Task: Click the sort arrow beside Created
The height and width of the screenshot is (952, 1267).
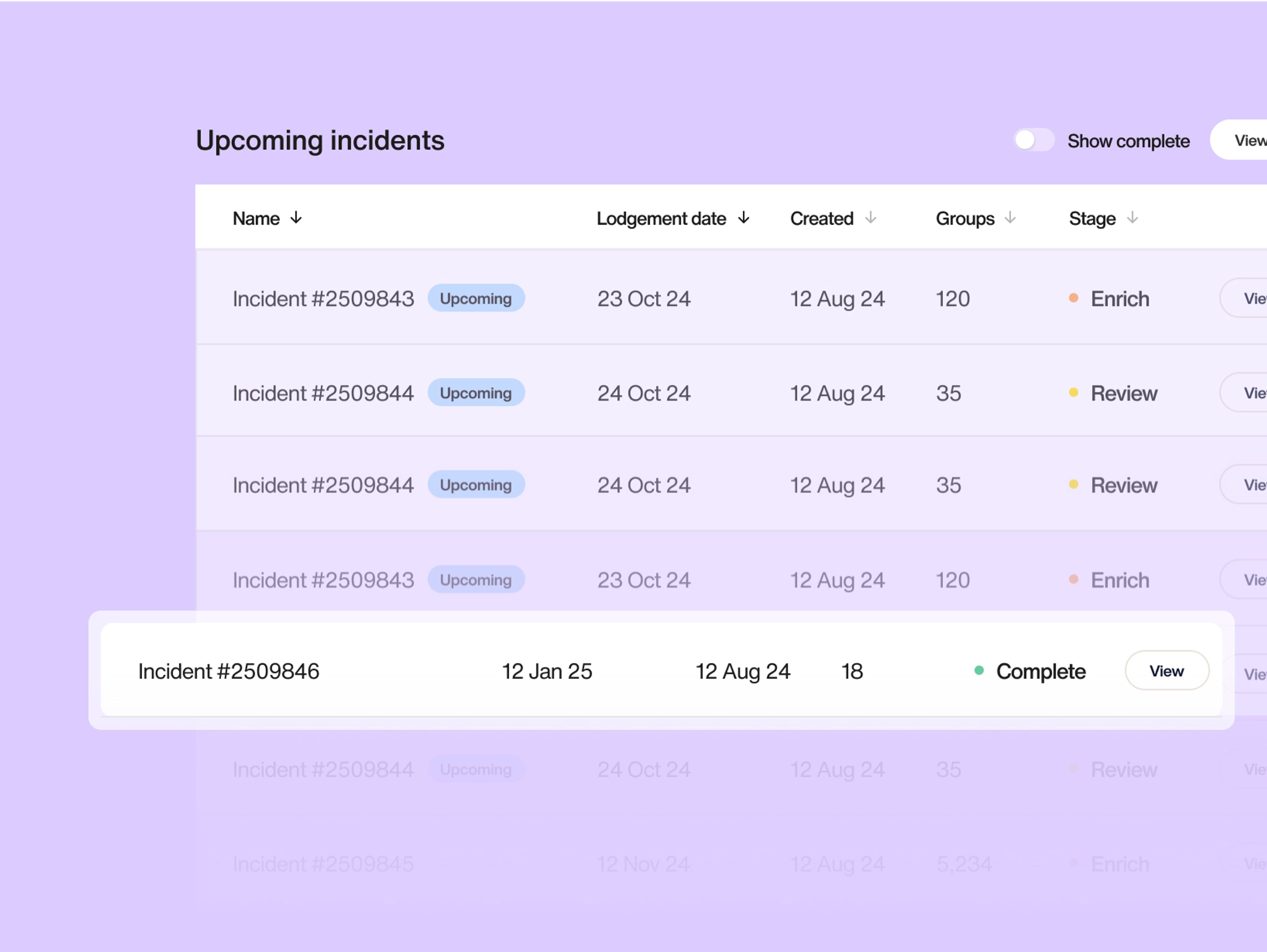Action: 871,218
